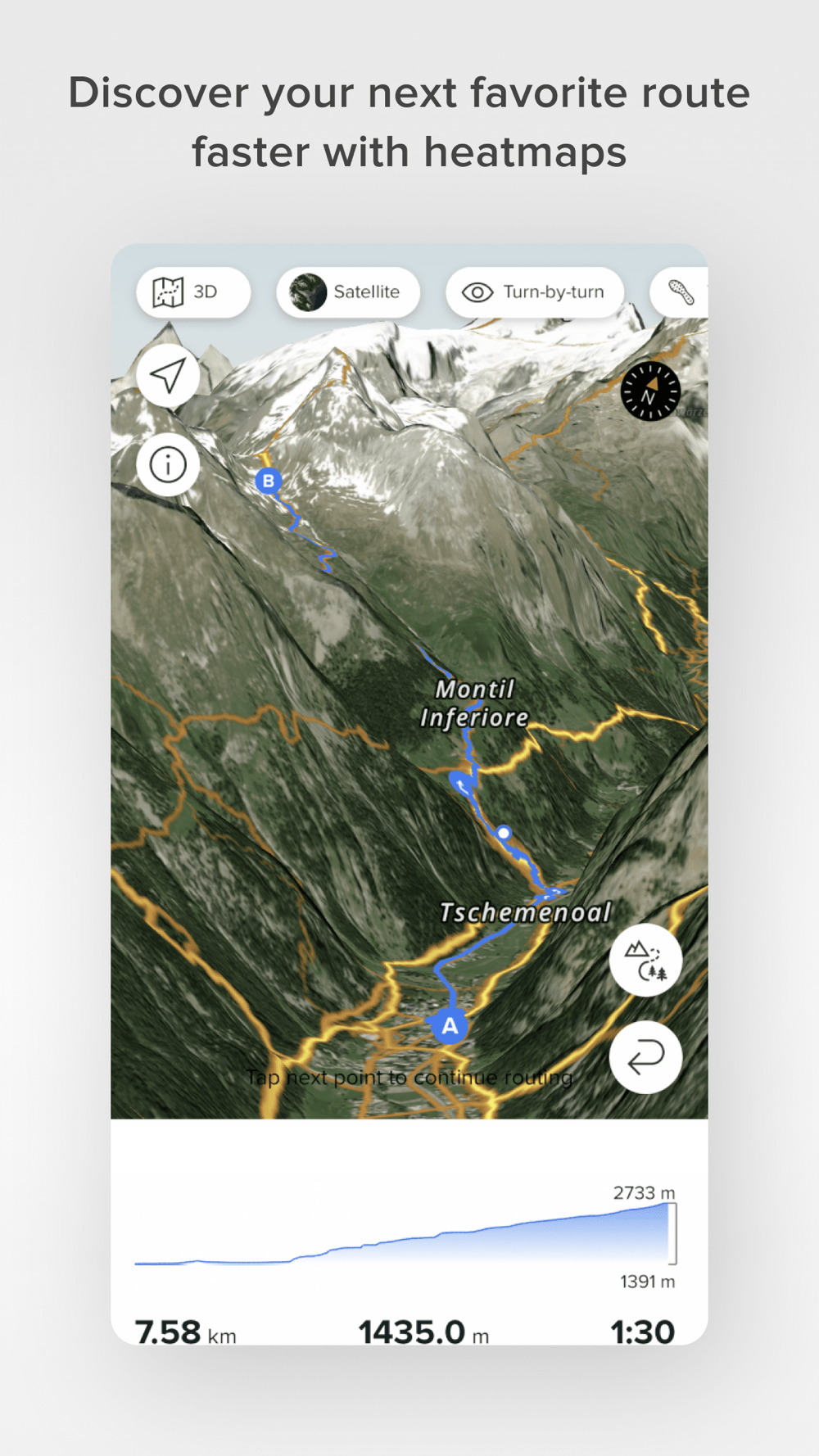The width and height of the screenshot is (819, 1456).
Task: Undo last route point with return arrow
Action: point(645,1057)
